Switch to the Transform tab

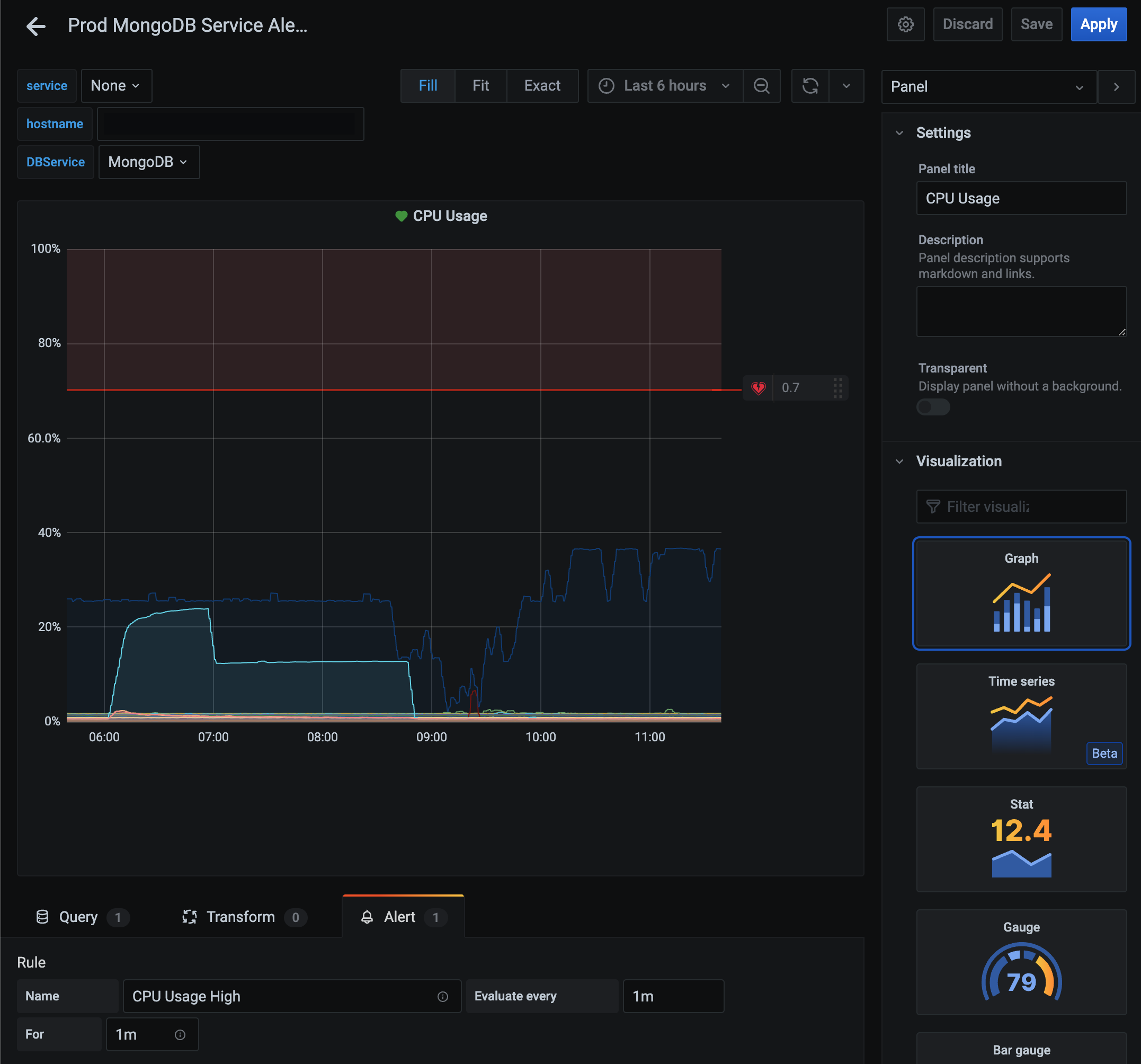(240, 917)
